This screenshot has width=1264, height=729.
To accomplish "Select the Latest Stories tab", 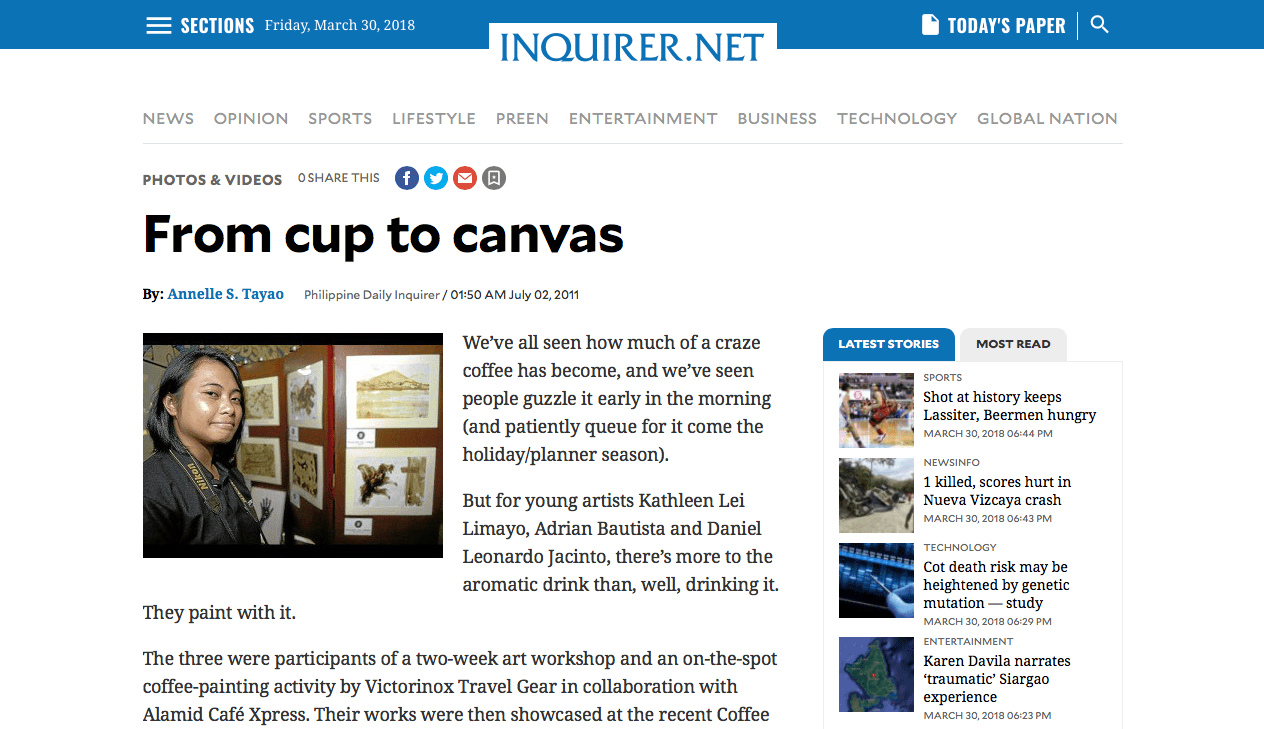I will pyautogui.click(x=888, y=344).
